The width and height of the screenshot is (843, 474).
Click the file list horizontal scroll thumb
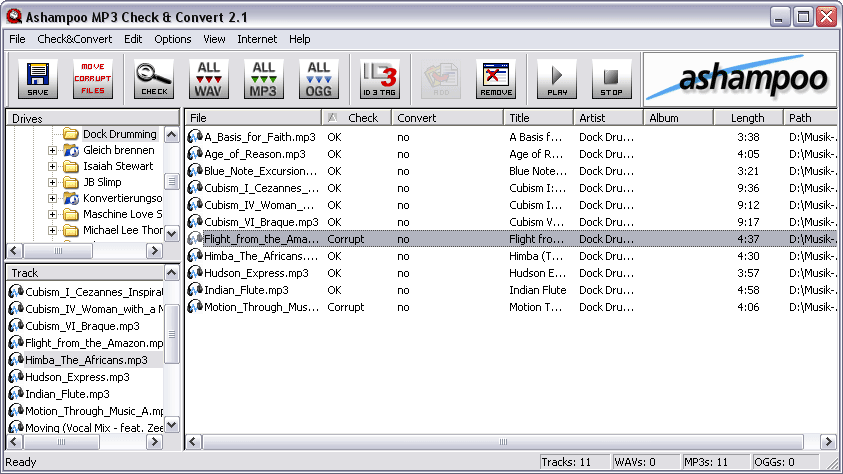pos(503,442)
